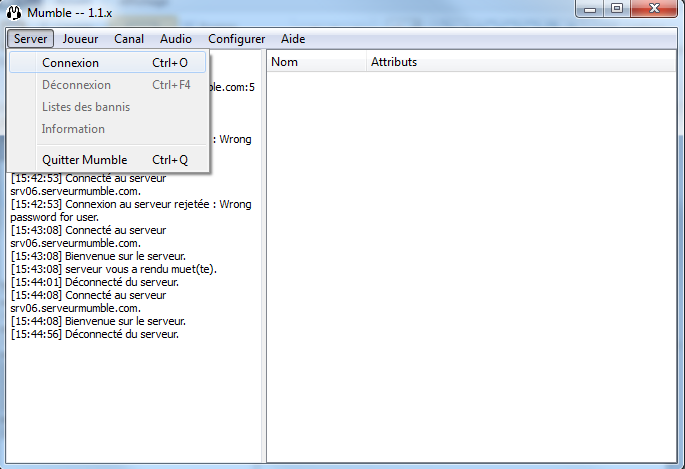Click the disabled Déconnexion menu entry
Viewport: 685px width, 469px height.
[x=107, y=85]
